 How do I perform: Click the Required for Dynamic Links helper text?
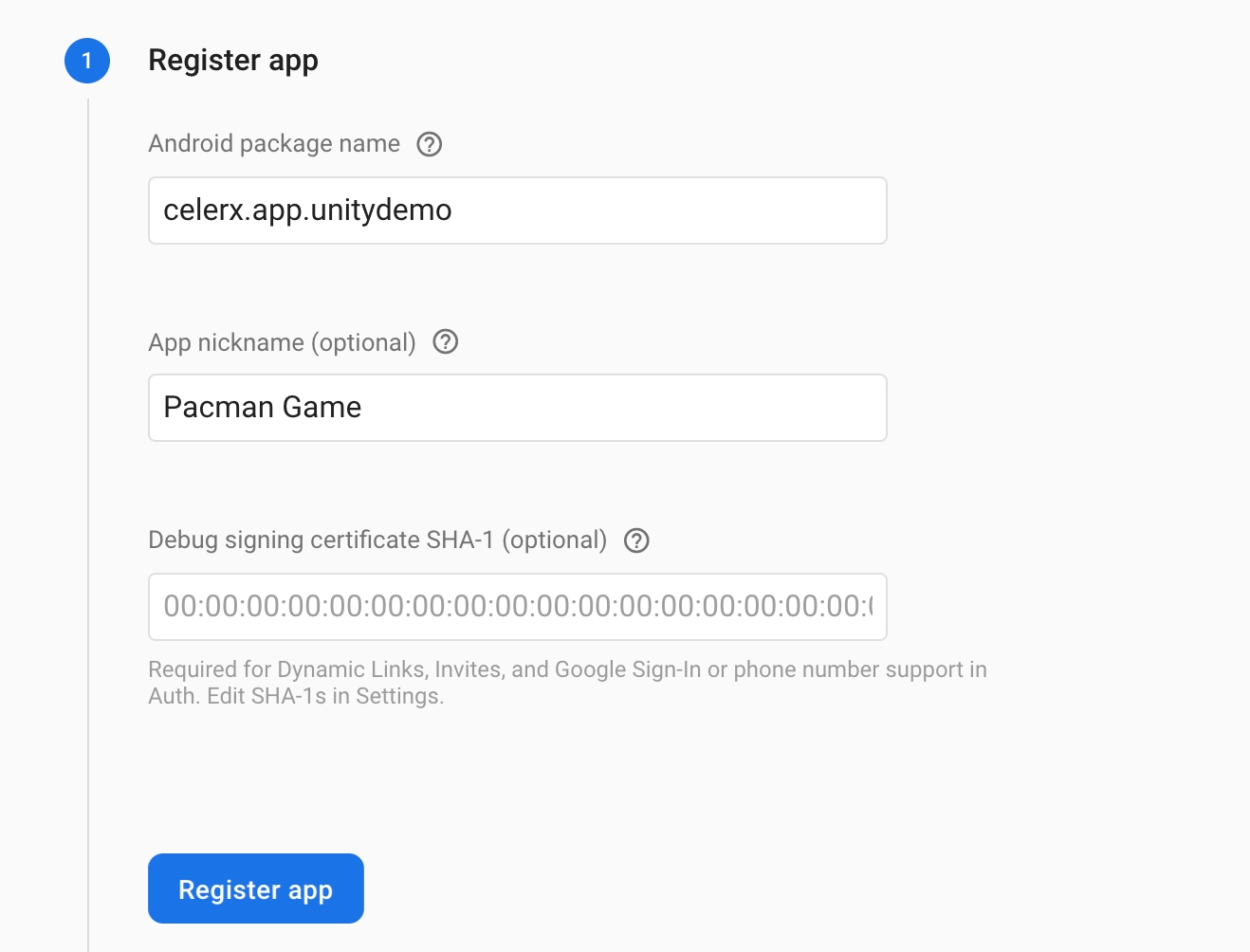tap(568, 683)
